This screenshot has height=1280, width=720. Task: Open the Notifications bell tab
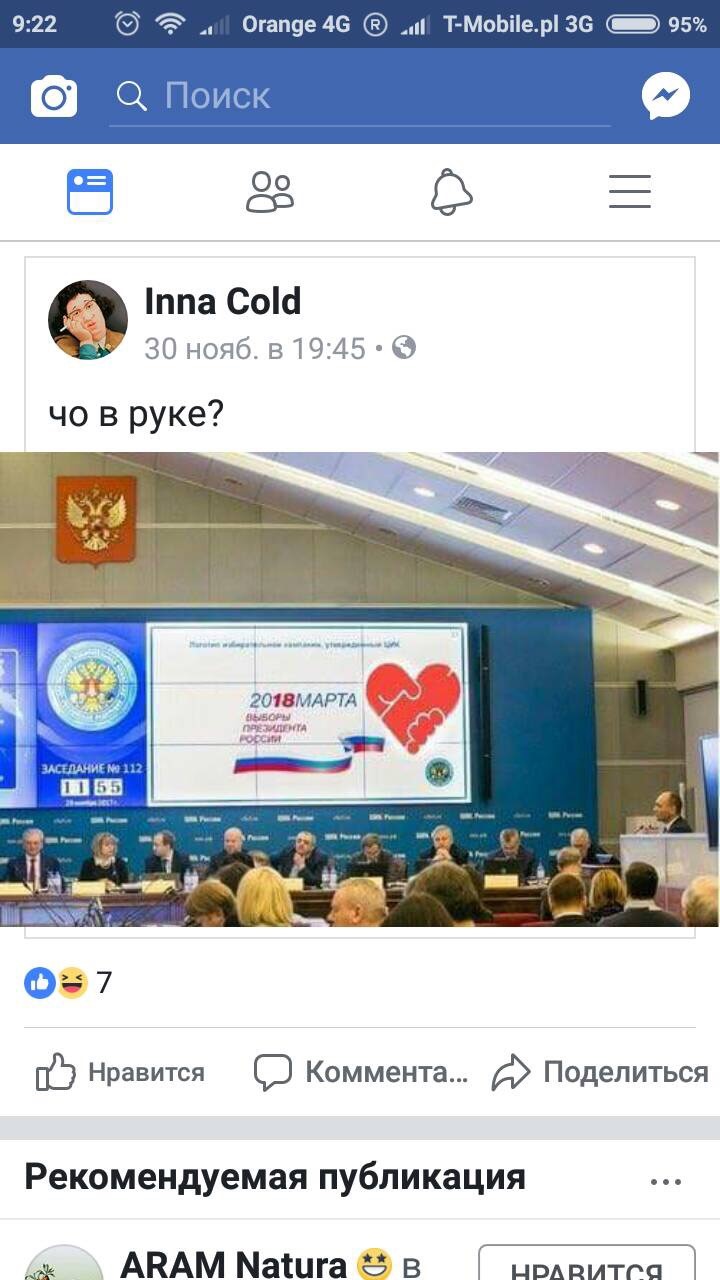pos(451,191)
